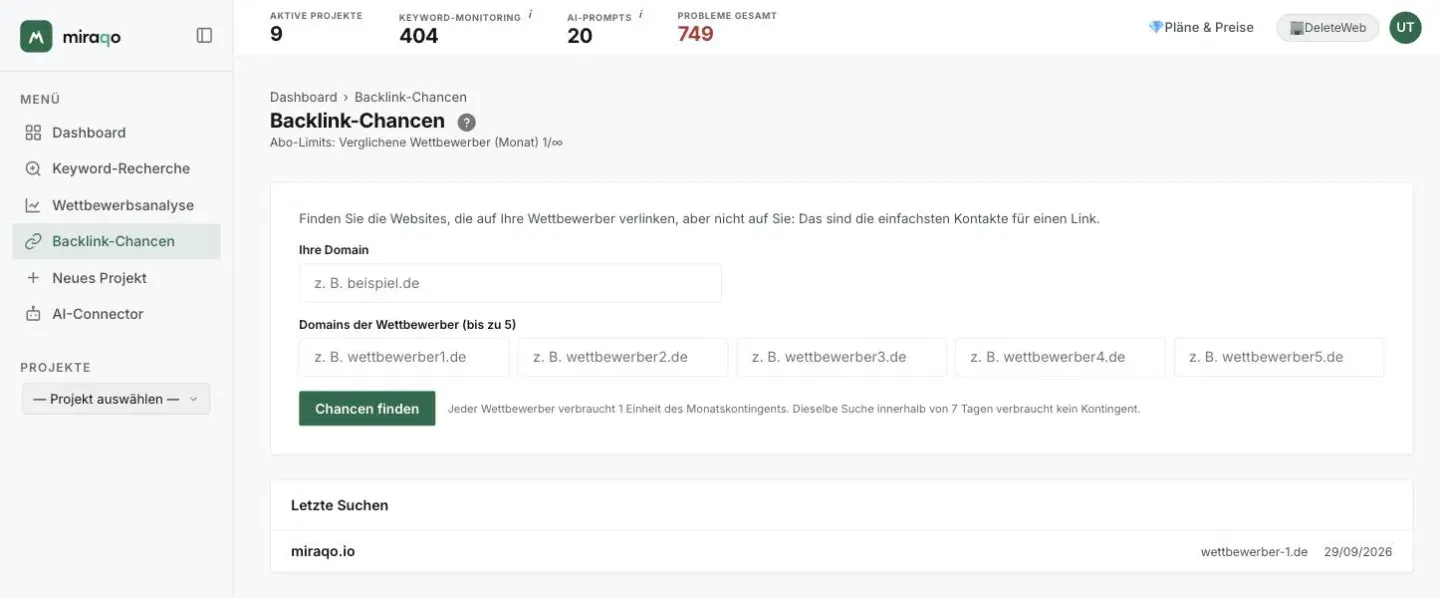Open AI-Connector menu item
The width and height of the screenshot is (1440, 598).
point(117,314)
